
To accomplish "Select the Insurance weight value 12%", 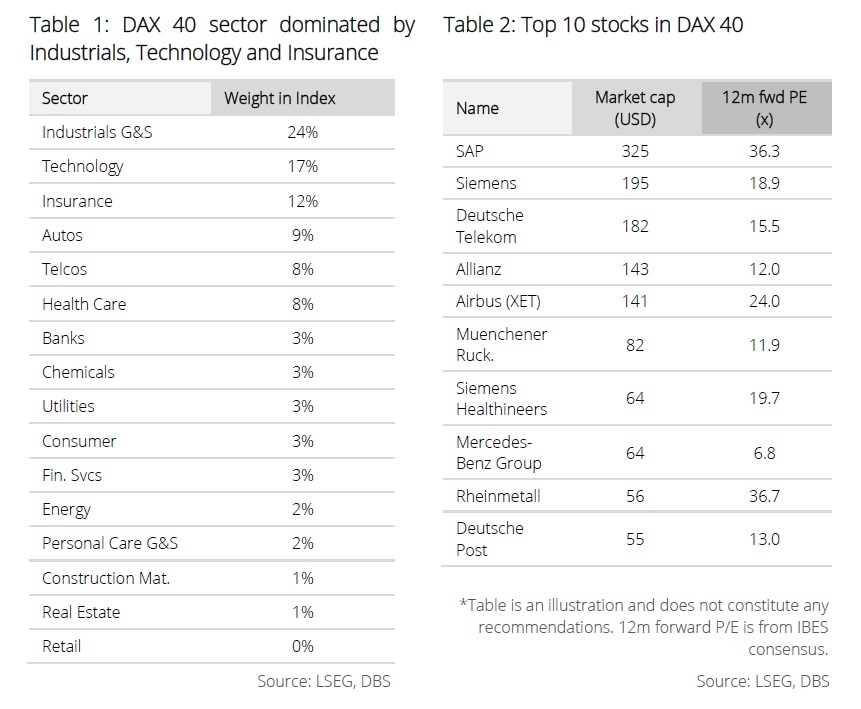I will pyautogui.click(x=303, y=201).
